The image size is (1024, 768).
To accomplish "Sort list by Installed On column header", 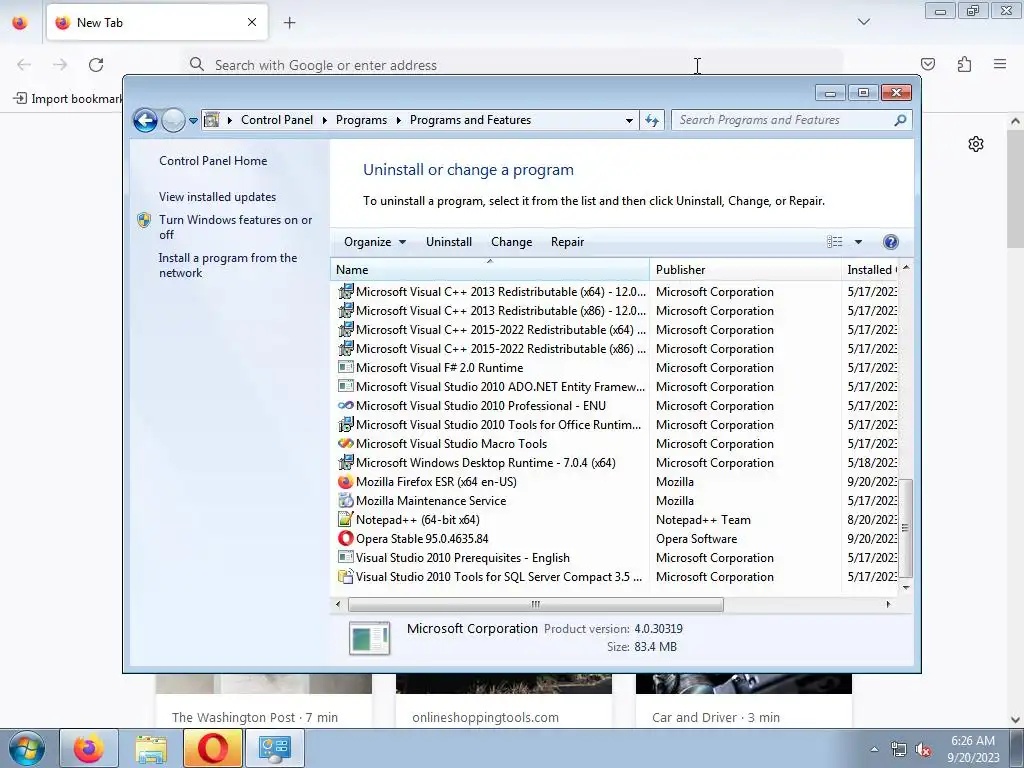I will [x=872, y=270].
